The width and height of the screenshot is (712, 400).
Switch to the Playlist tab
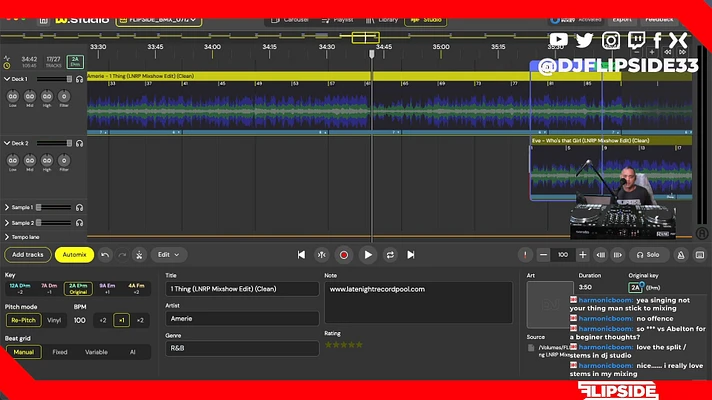click(337, 20)
